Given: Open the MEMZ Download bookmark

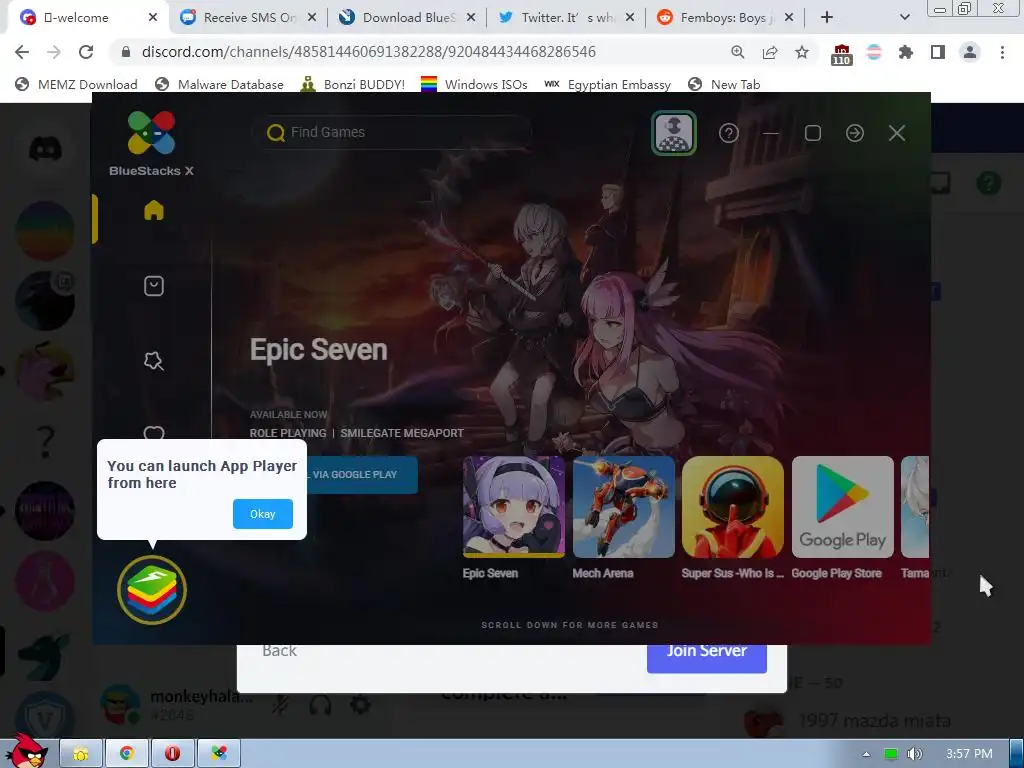Looking at the screenshot, I should pyautogui.click(x=76, y=84).
